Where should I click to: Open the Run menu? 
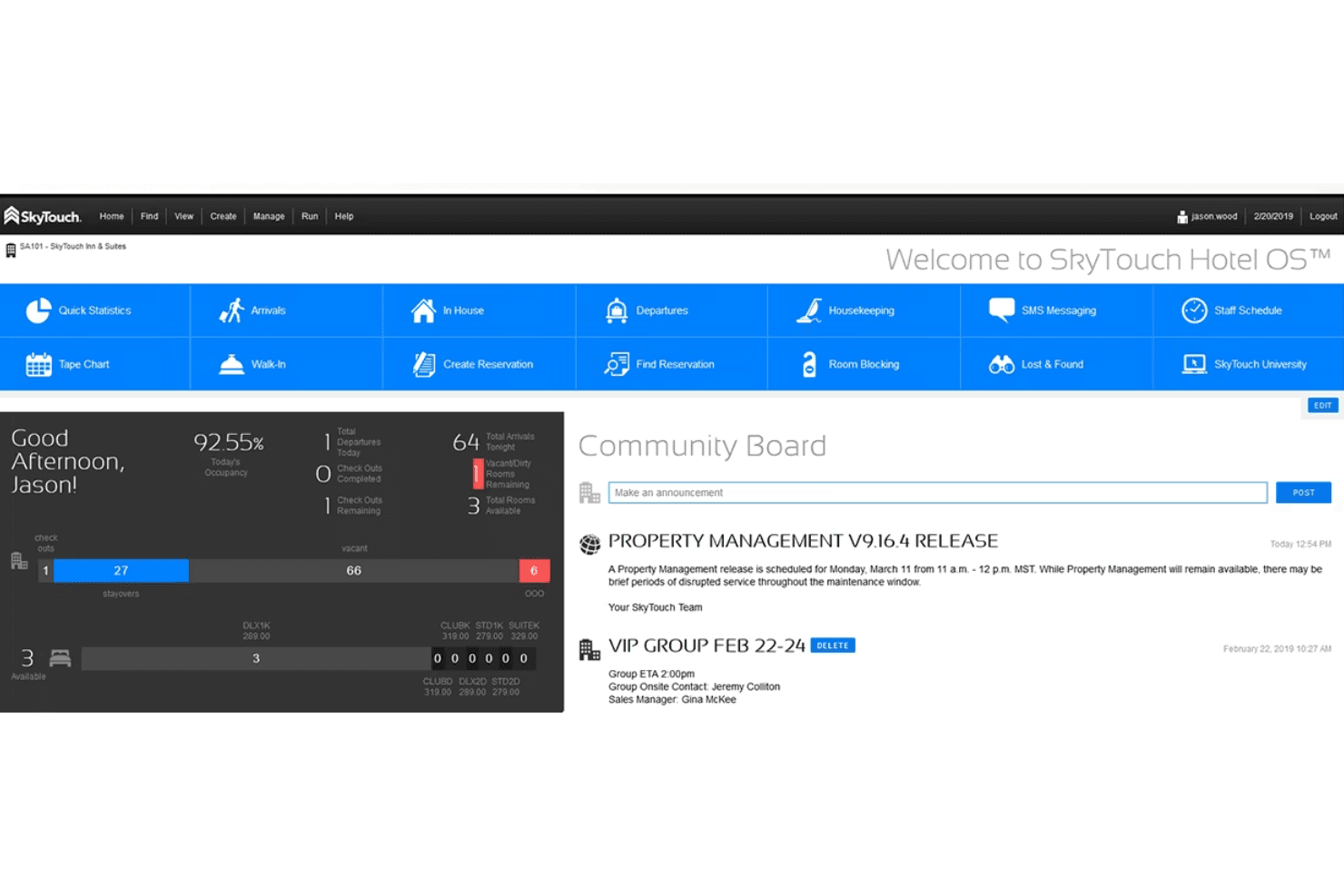(x=310, y=216)
